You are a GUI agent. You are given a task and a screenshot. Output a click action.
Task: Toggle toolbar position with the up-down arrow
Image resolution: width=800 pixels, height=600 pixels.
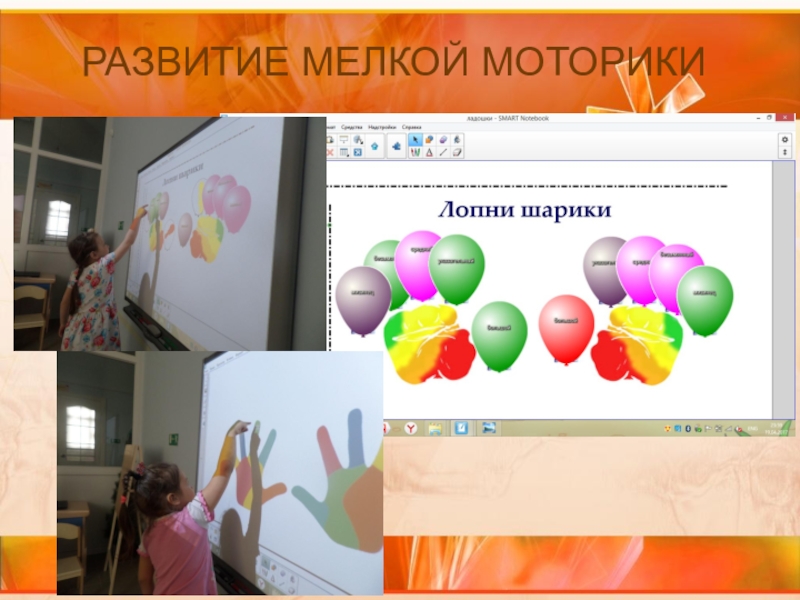point(785,152)
